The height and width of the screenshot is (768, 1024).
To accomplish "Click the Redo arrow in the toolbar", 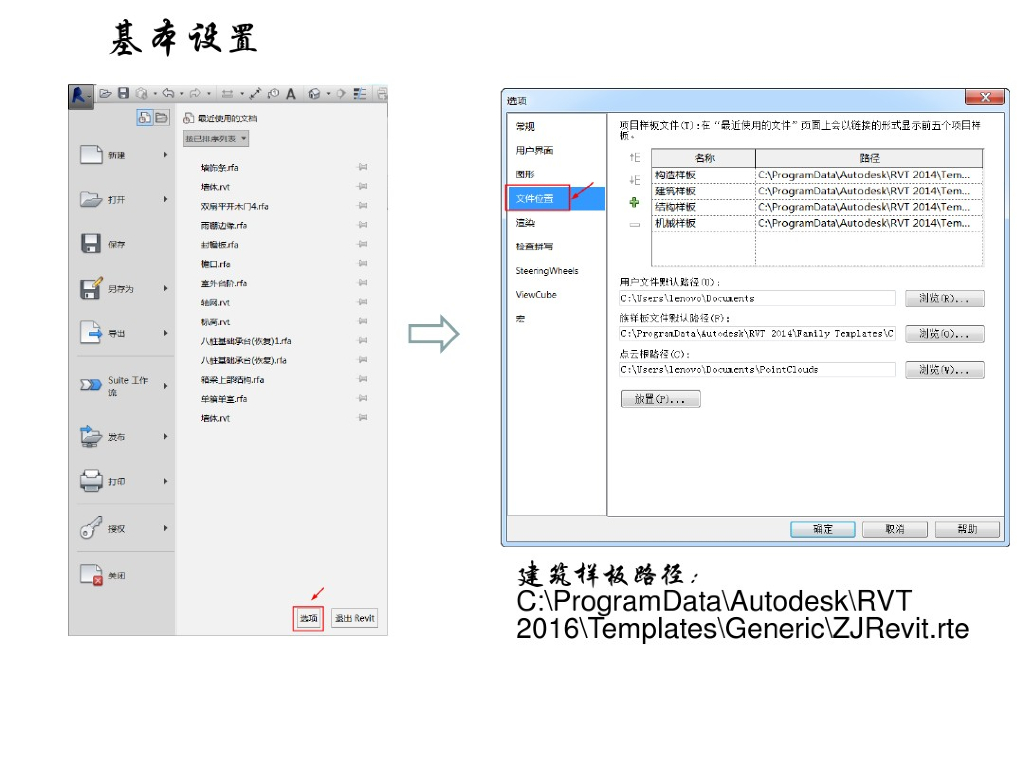I will pos(195,93).
